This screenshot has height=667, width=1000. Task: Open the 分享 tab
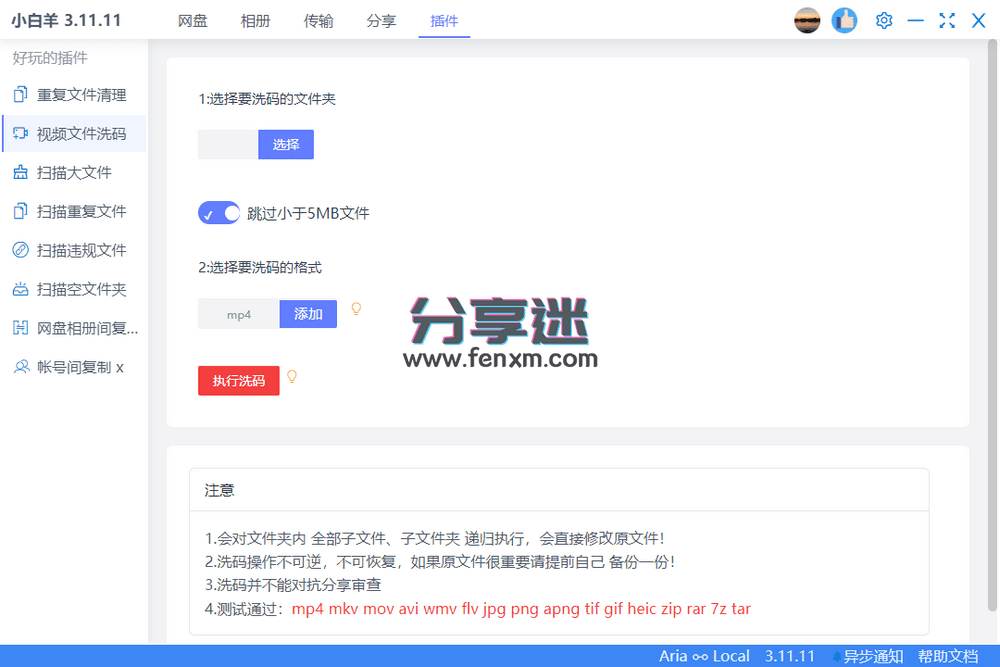(381, 20)
